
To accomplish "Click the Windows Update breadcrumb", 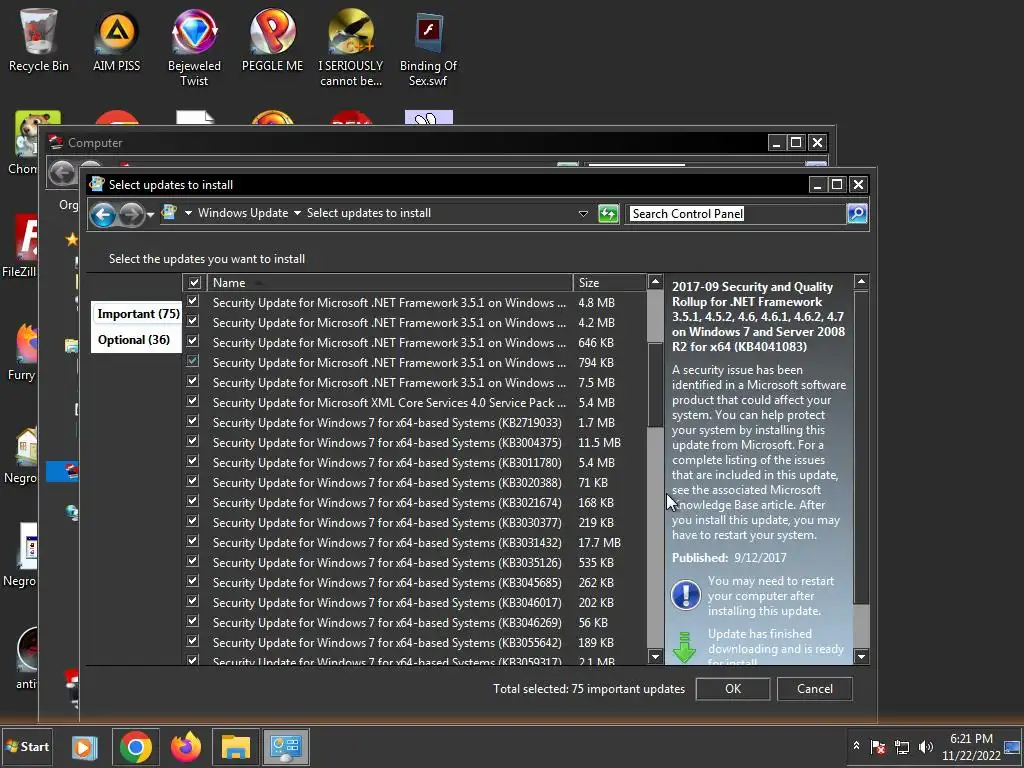I will pyautogui.click(x=243, y=213).
